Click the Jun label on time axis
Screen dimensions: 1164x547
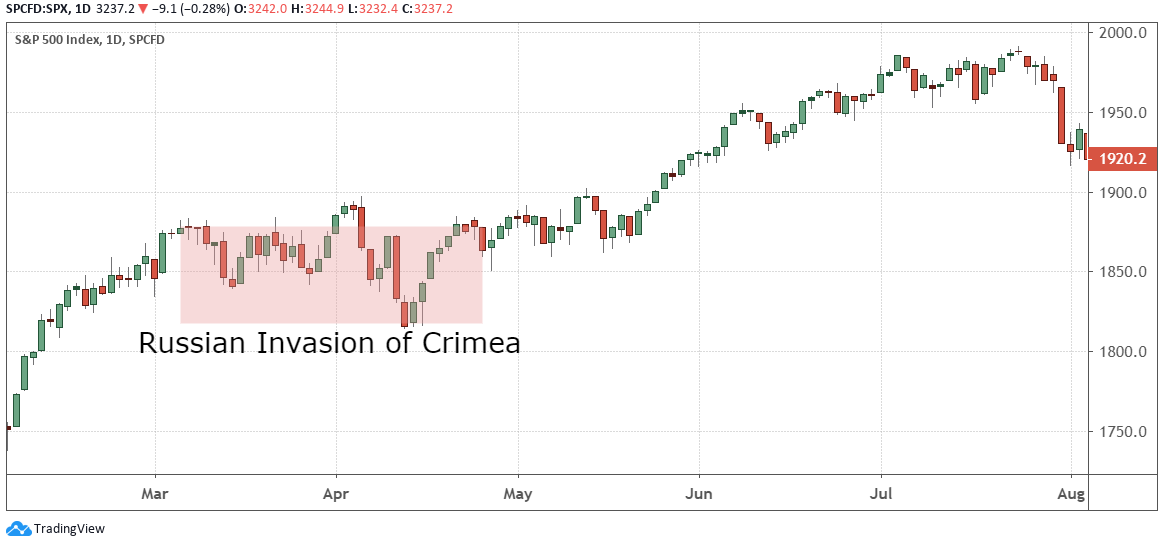pyautogui.click(x=699, y=493)
